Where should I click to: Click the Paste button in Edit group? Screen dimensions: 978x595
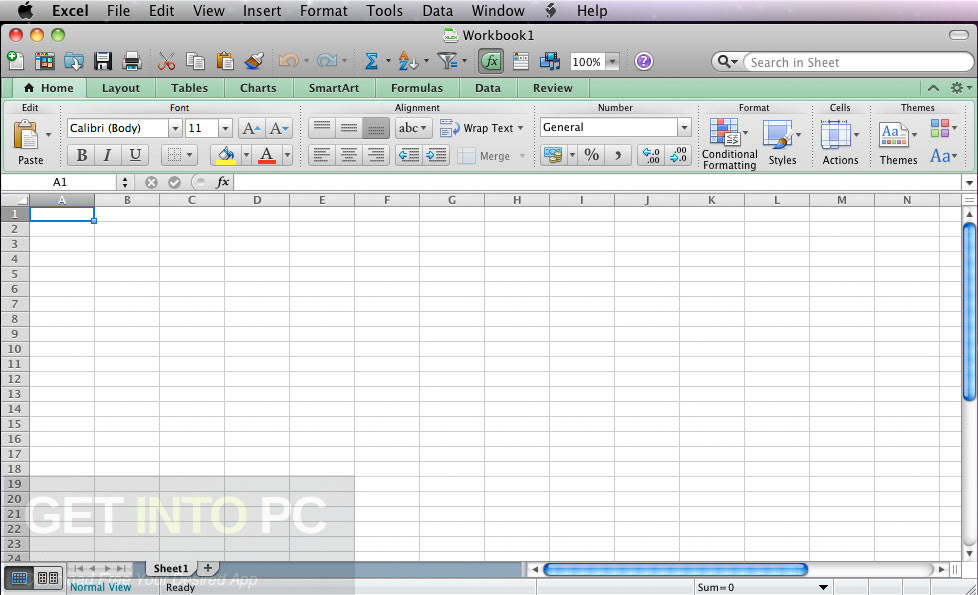pos(29,142)
